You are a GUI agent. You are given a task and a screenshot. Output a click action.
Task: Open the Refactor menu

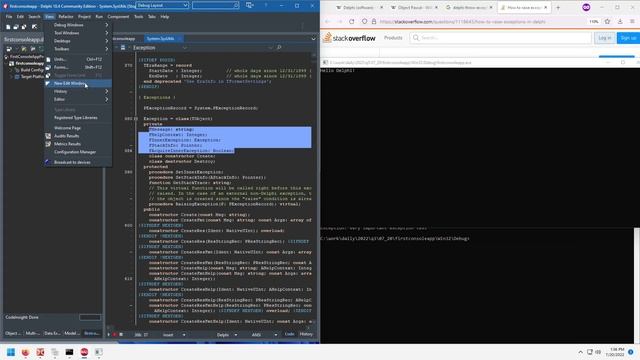pyautogui.click(x=66, y=17)
